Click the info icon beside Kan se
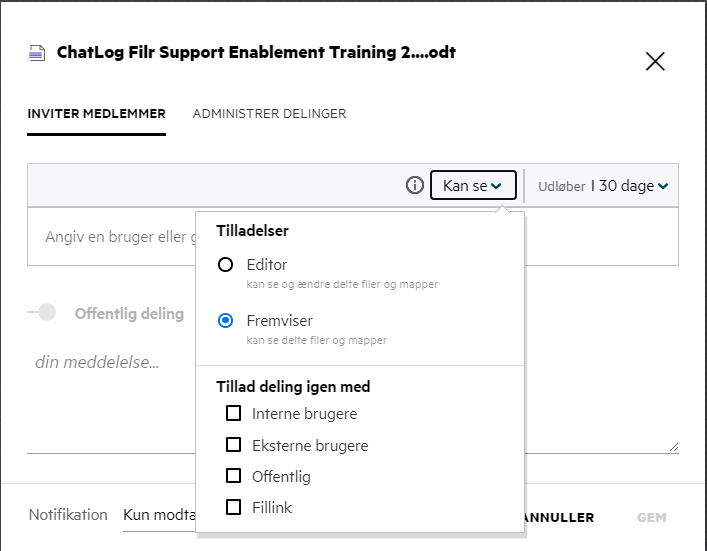707x551 pixels. point(414,186)
